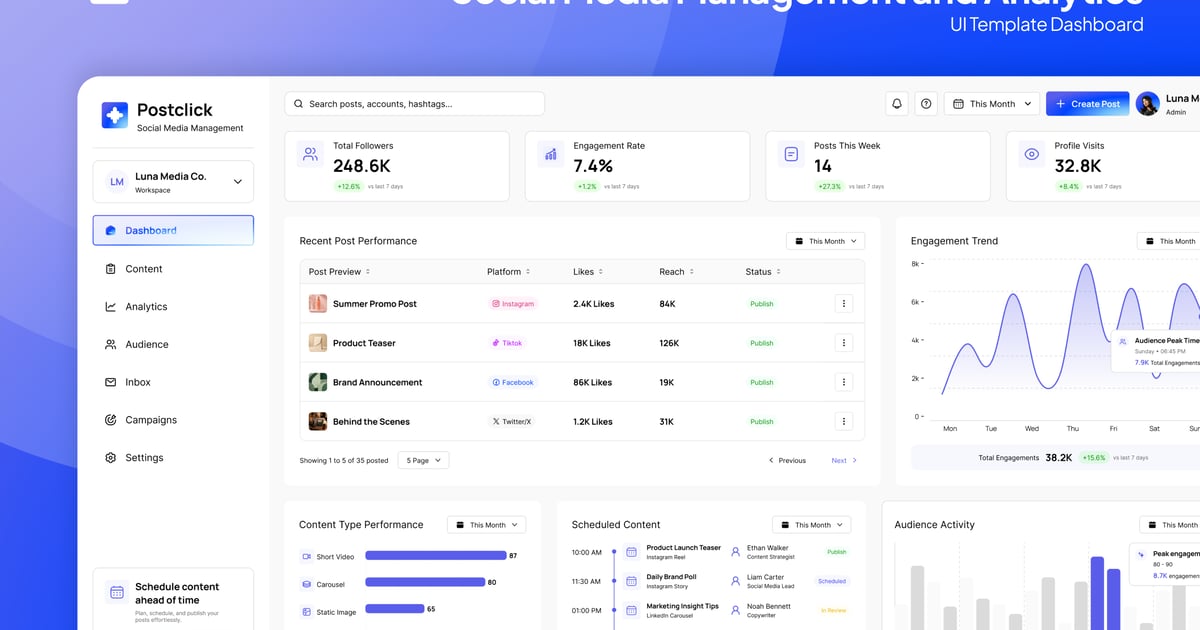Click the Summer Promo Post thumbnail
The image size is (1200, 630).
[x=318, y=304]
